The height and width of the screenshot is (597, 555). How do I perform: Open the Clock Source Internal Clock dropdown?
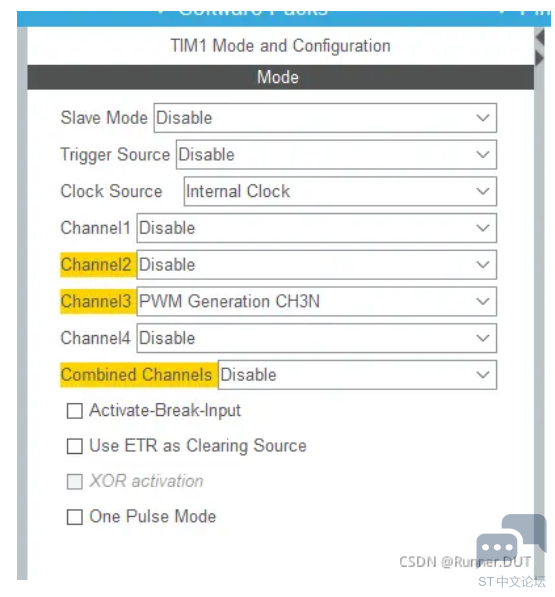pos(340,191)
